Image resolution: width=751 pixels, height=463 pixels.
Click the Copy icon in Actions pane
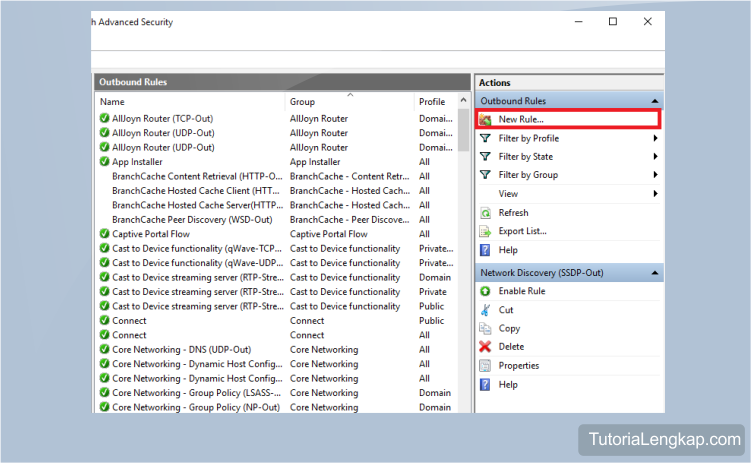point(485,328)
